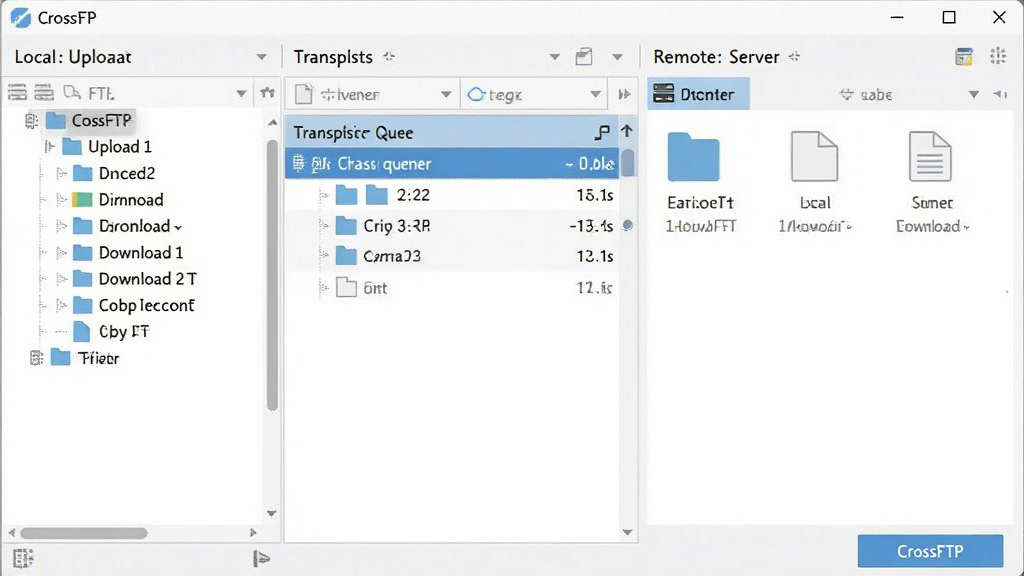Click the first list view icon in local toolbar
This screenshot has width=1024, height=576.
18,93
